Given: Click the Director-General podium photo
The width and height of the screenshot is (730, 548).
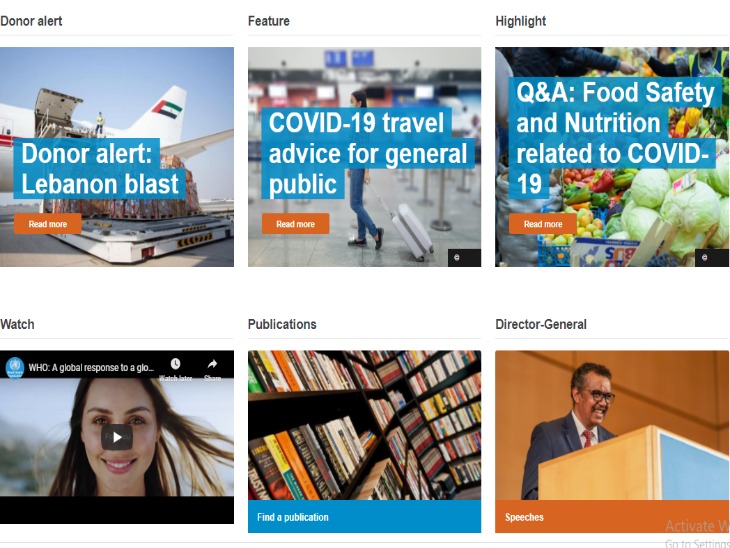Looking at the screenshot, I should tap(612, 426).
